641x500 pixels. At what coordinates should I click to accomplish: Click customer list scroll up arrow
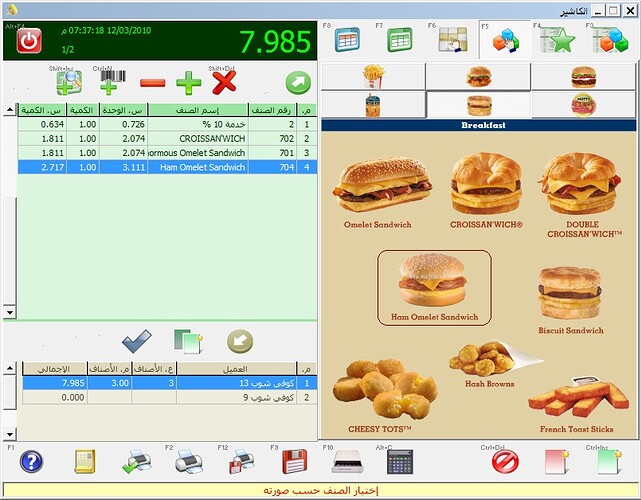[10, 368]
